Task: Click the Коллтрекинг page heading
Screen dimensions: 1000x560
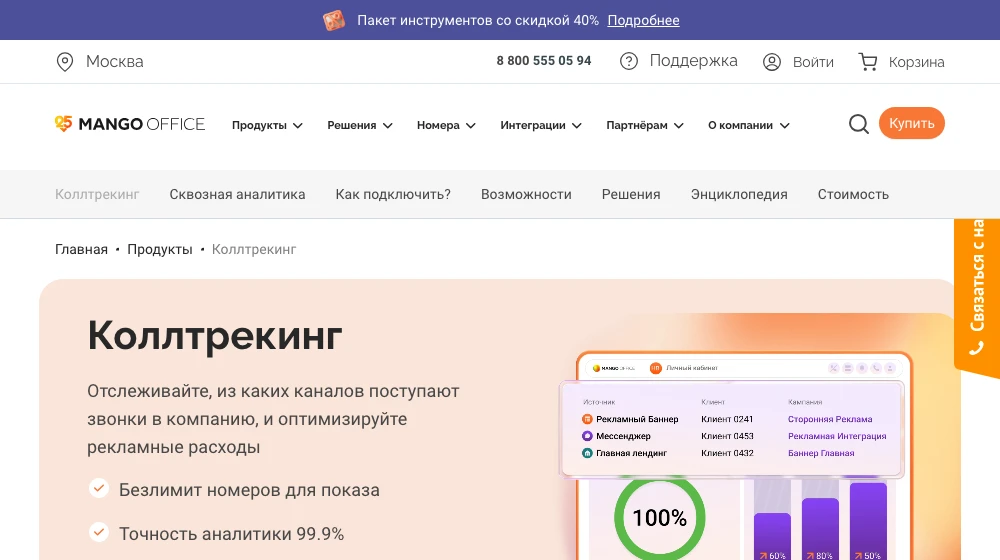Action: (214, 335)
